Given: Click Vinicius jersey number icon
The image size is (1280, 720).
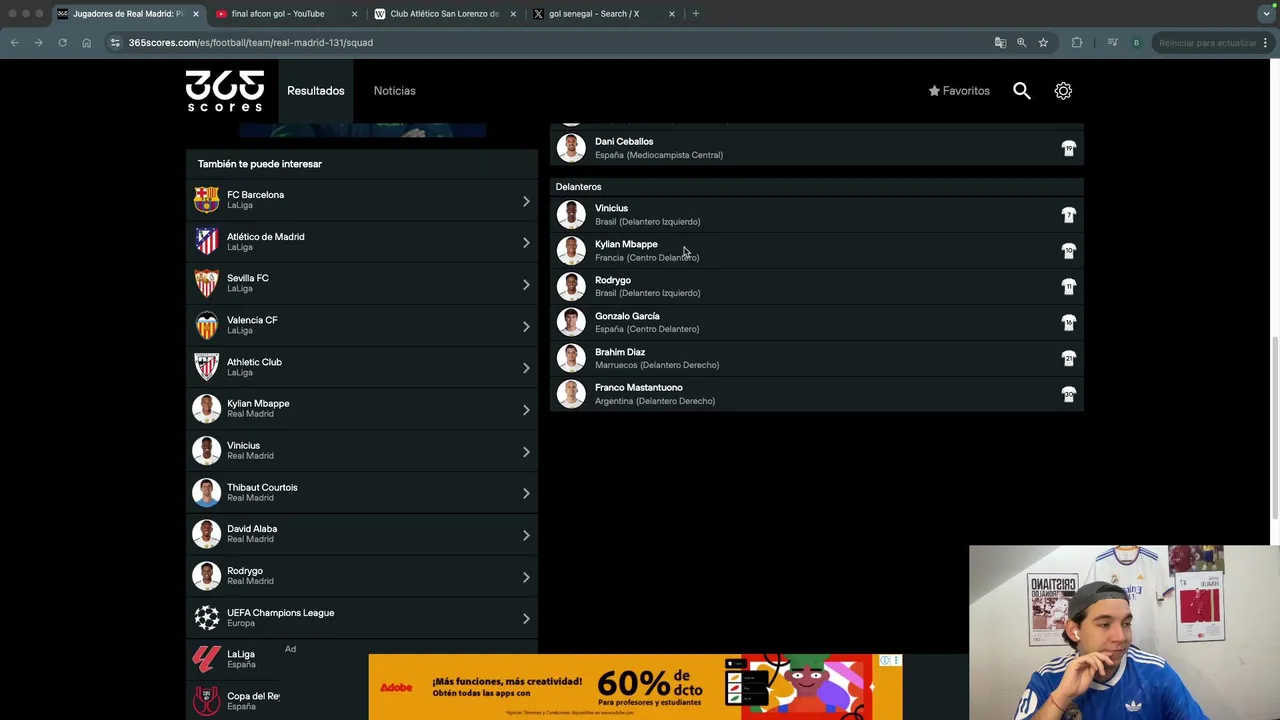Looking at the screenshot, I should click(x=1068, y=215).
